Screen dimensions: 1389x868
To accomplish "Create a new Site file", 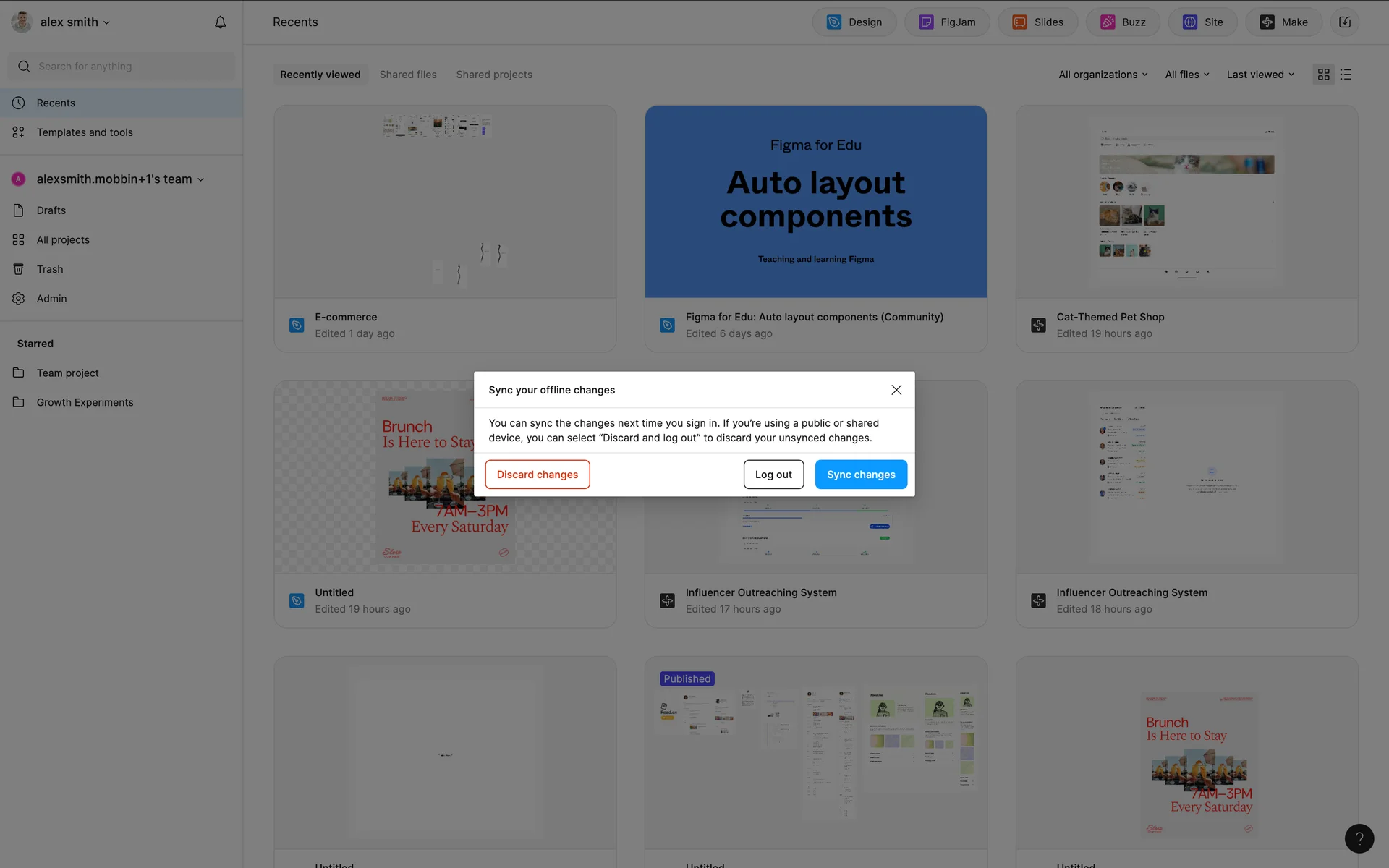I will [1202, 22].
